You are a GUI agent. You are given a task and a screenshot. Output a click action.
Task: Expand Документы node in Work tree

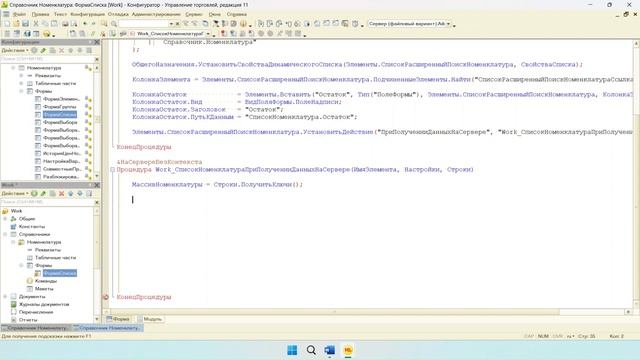(5, 296)
